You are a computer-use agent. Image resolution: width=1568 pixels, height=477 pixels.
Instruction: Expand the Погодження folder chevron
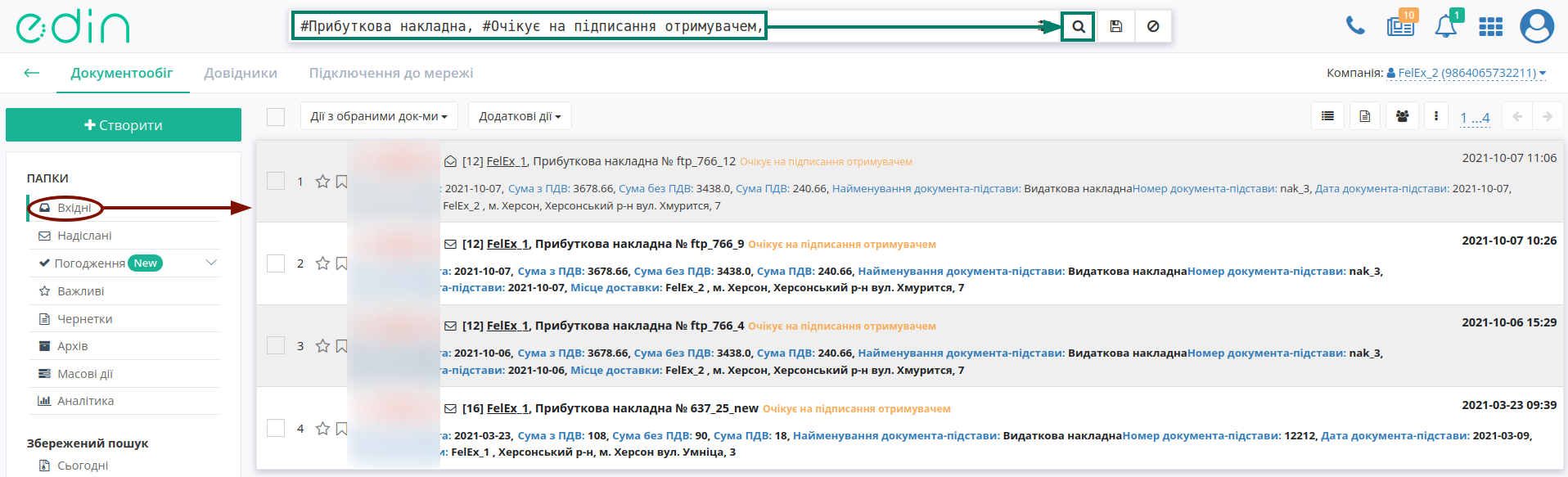pyautogui.click(x=211, y=263)
